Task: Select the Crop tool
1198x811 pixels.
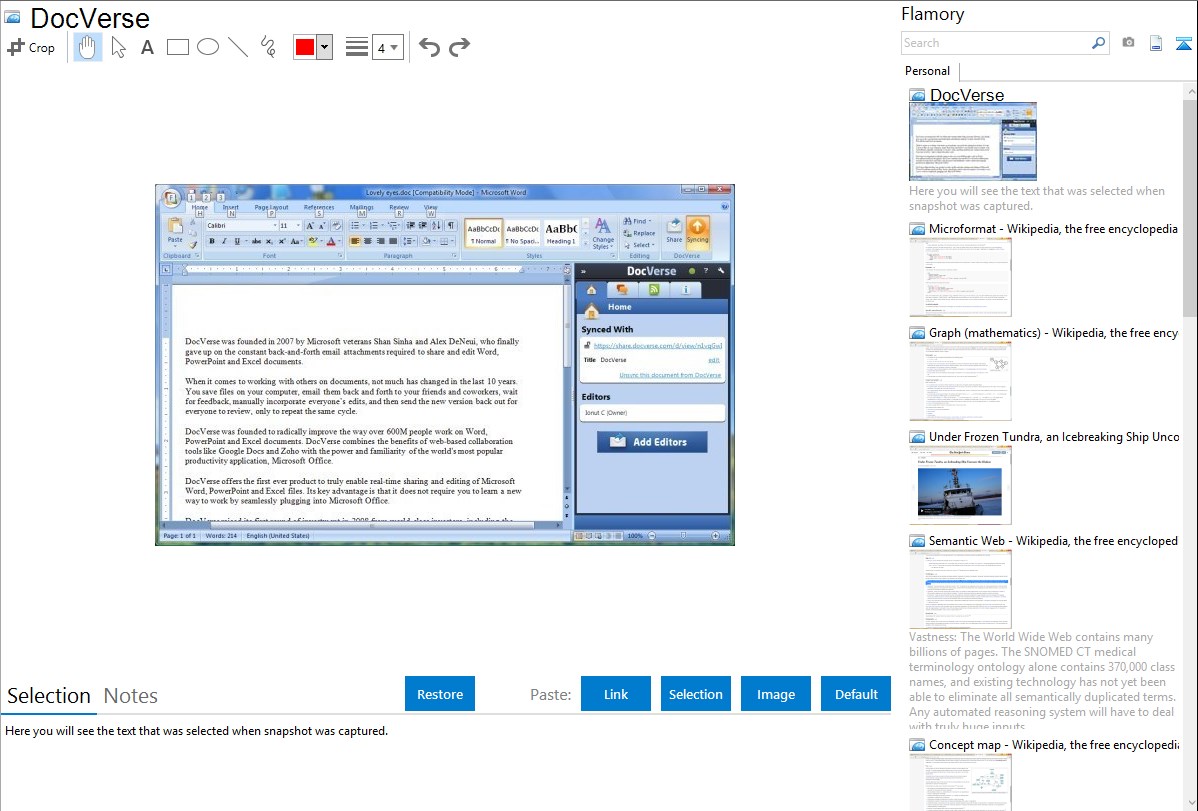Action: 31,47
